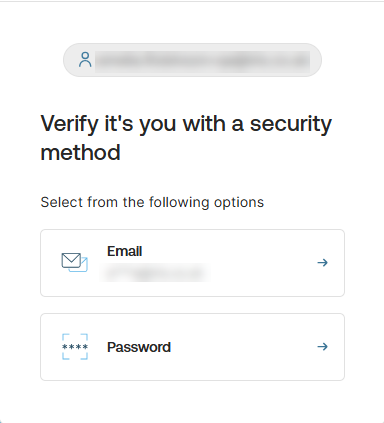
Task: Choose the Email security method card
Action: click(192, 263)
